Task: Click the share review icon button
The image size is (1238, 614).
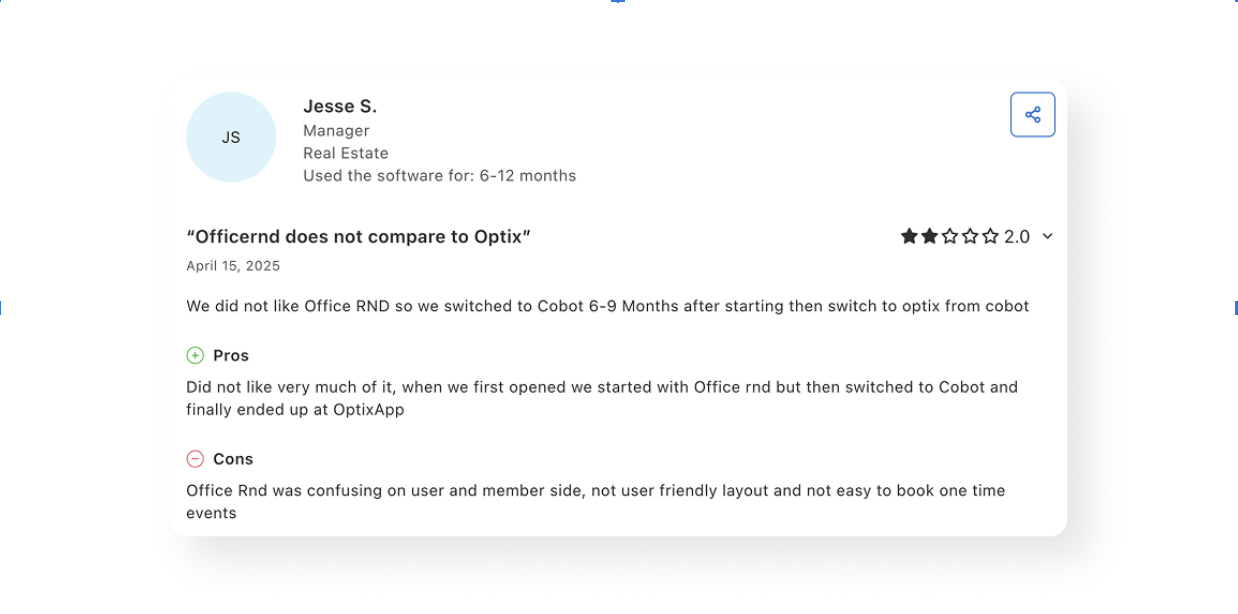Action: click(1032, 115)
